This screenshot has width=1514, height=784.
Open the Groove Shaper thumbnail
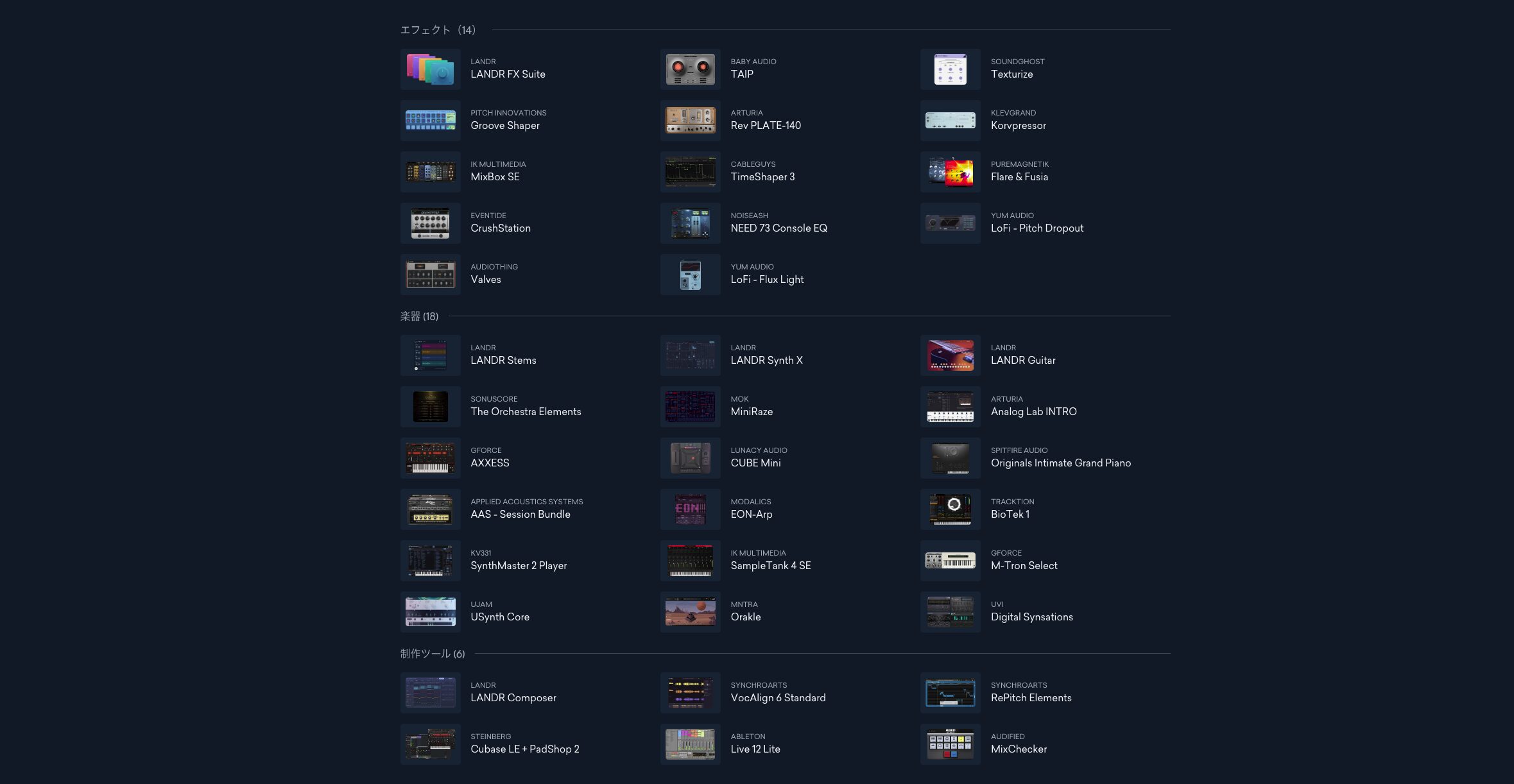[430, 121]
